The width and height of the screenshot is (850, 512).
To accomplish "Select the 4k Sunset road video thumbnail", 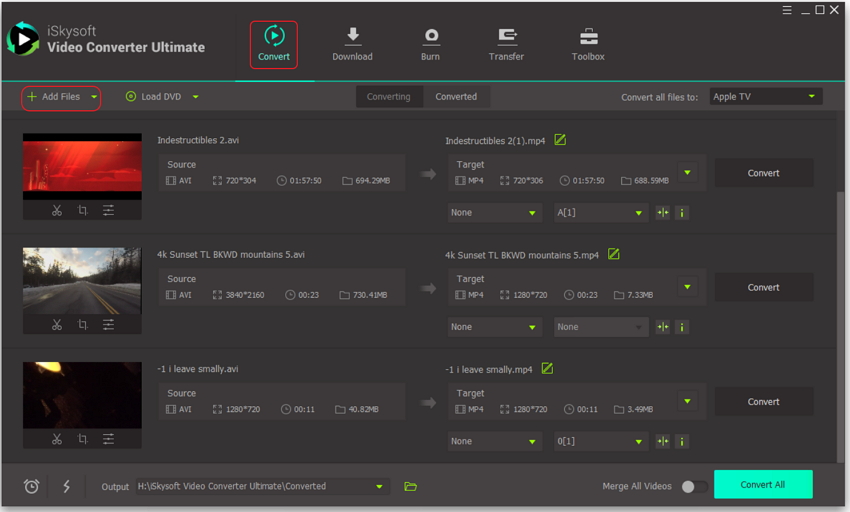I will (x=82, y=281).
